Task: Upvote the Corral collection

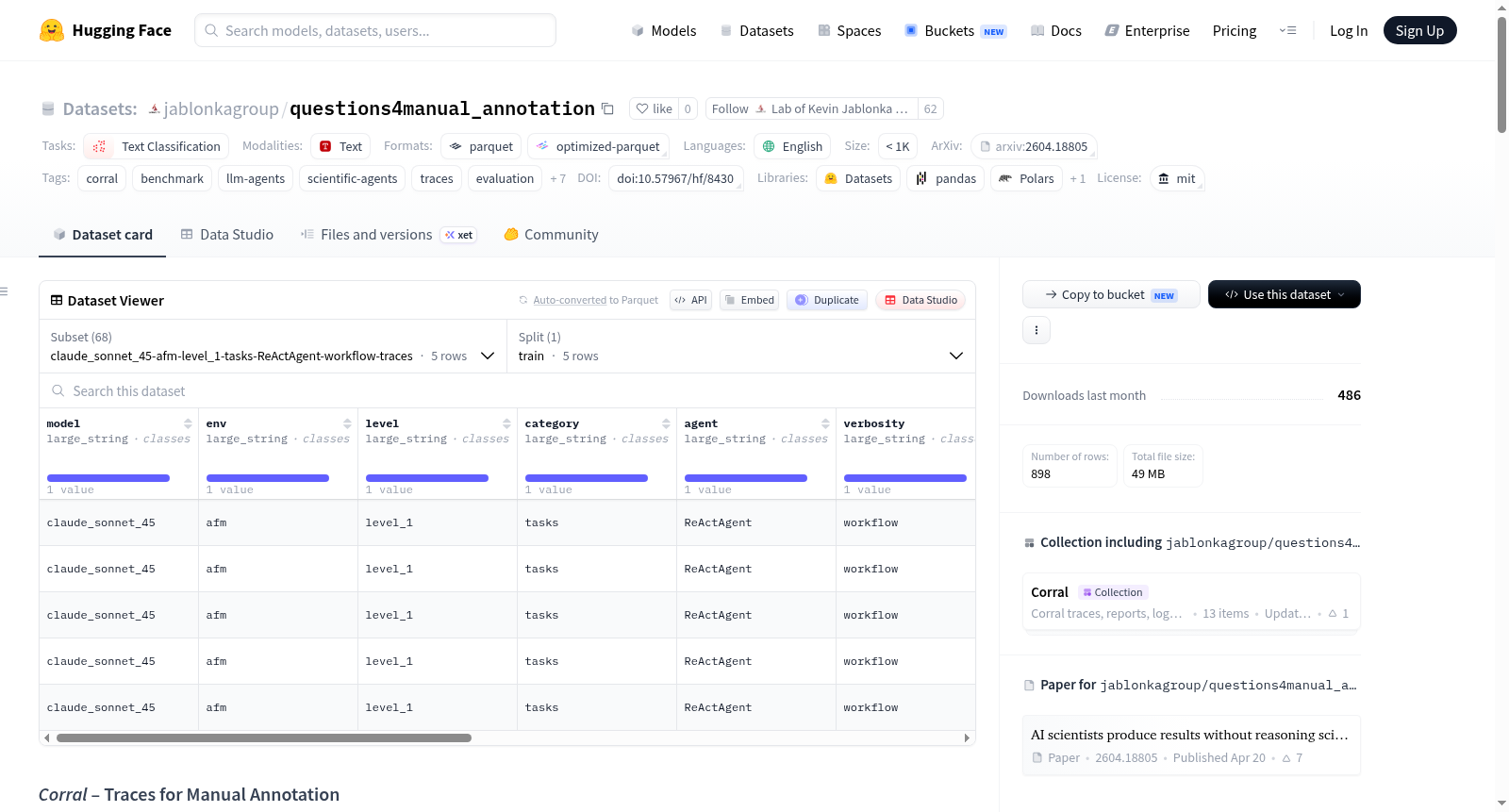Action: [x=1339, y=614]
